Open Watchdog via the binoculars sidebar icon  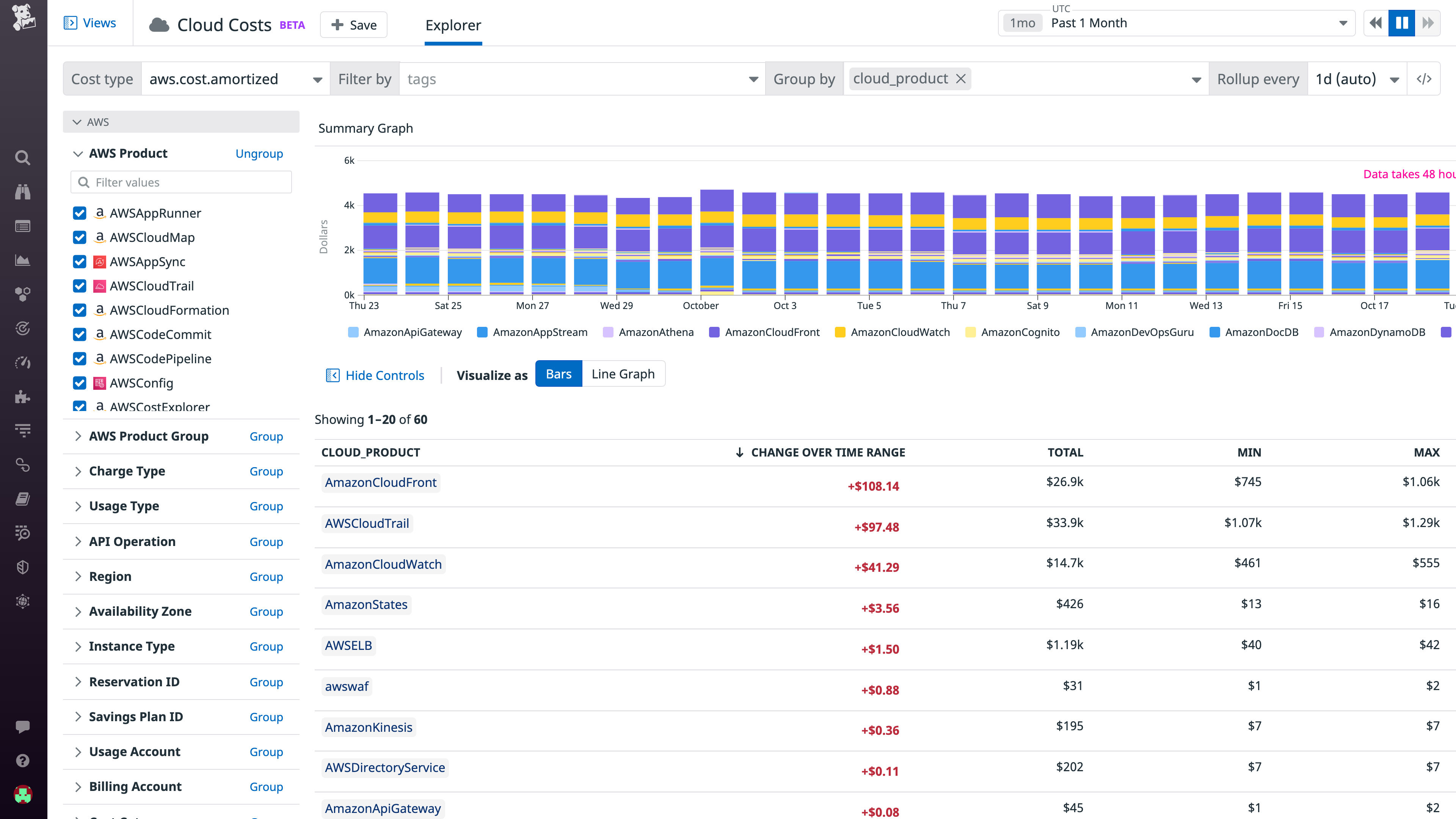click(23, 191)
